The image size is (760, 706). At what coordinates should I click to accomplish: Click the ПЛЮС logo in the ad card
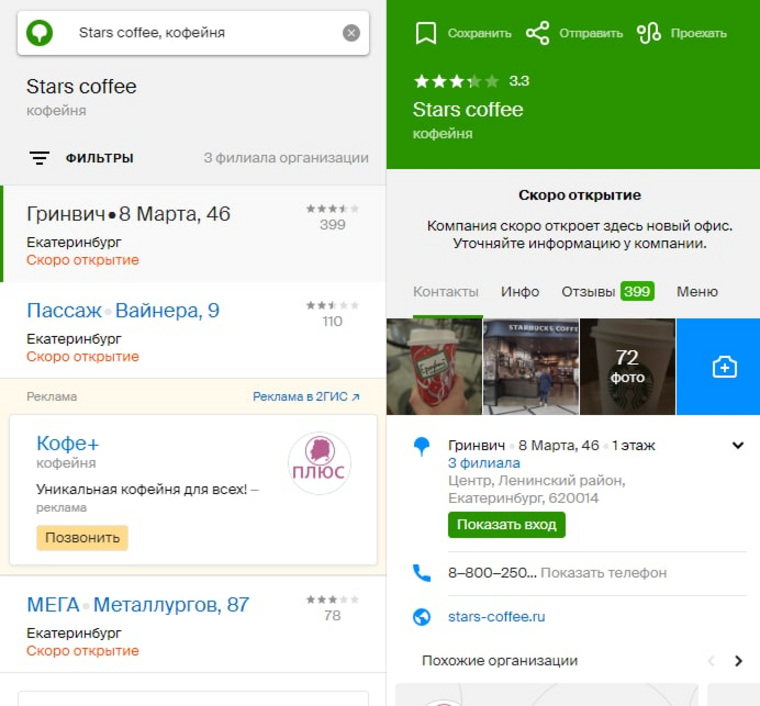[319, 463]
